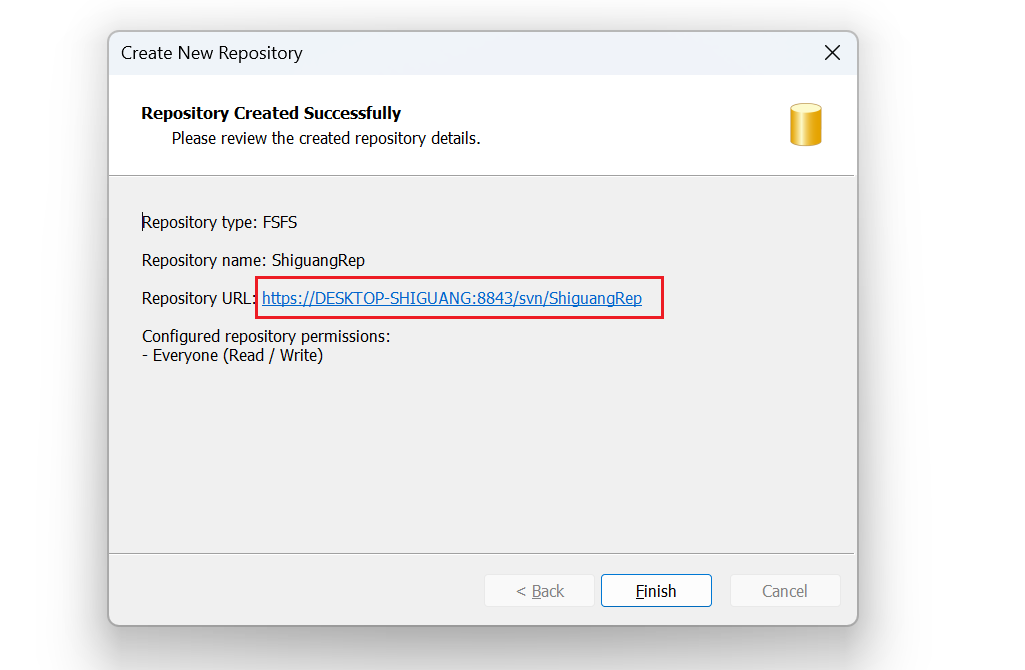
Task: Go back using the Back button
Action: pos(539,591)
